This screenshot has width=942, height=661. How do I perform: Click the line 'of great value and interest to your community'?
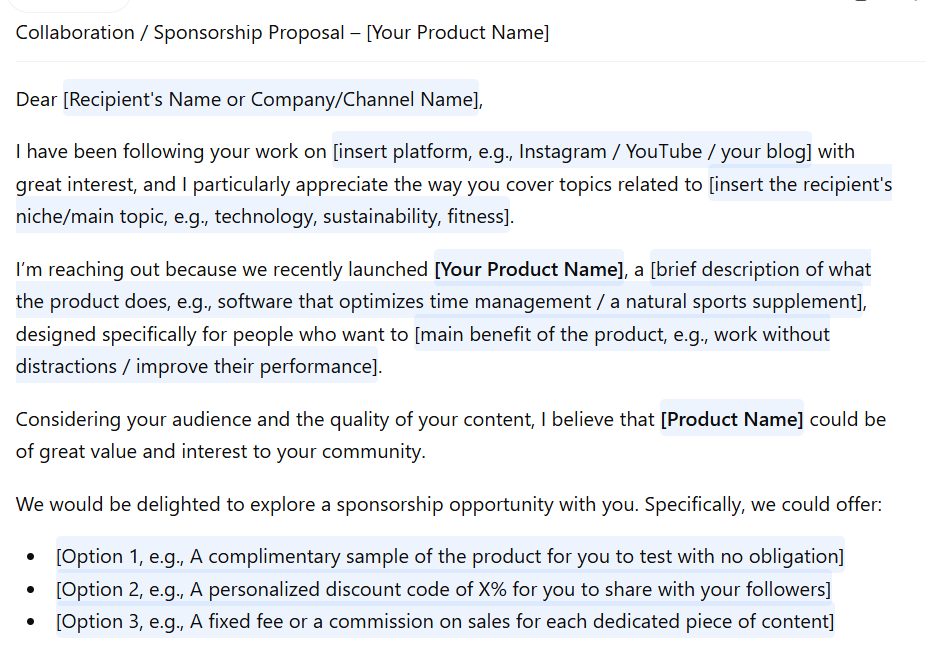[220, 451]
